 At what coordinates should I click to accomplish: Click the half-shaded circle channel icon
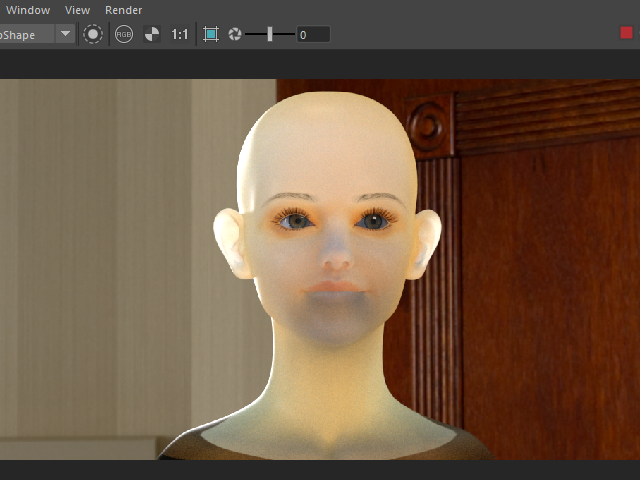[x=151, y=34]
